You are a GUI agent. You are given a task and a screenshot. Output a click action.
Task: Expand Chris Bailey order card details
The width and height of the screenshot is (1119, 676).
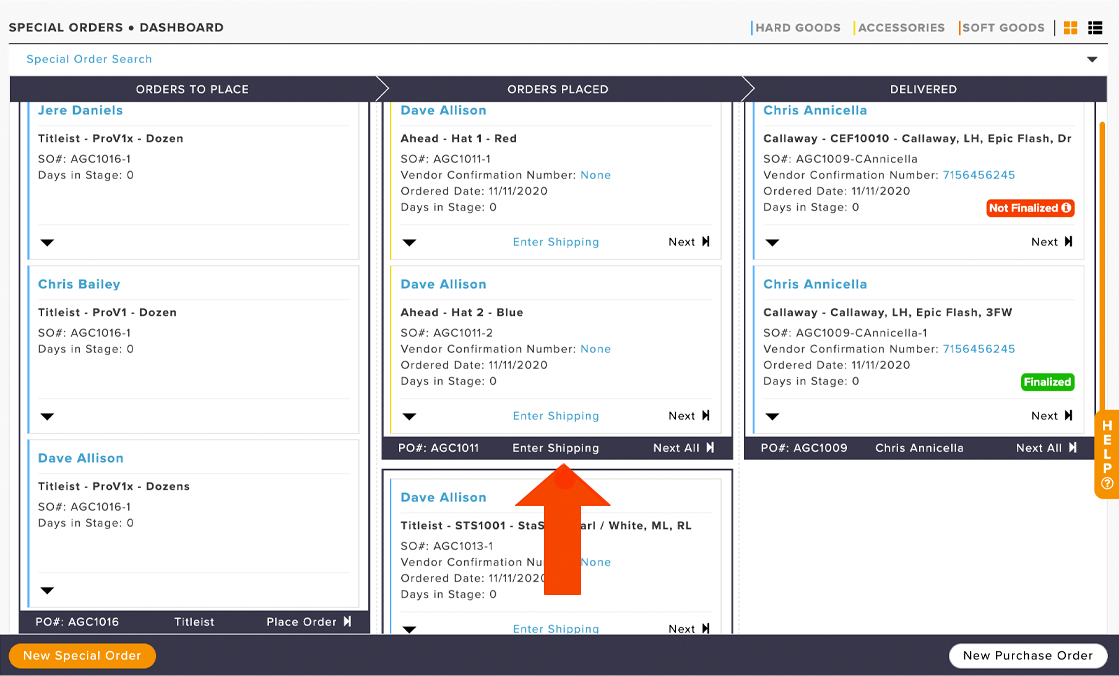(x=47, y=417)
